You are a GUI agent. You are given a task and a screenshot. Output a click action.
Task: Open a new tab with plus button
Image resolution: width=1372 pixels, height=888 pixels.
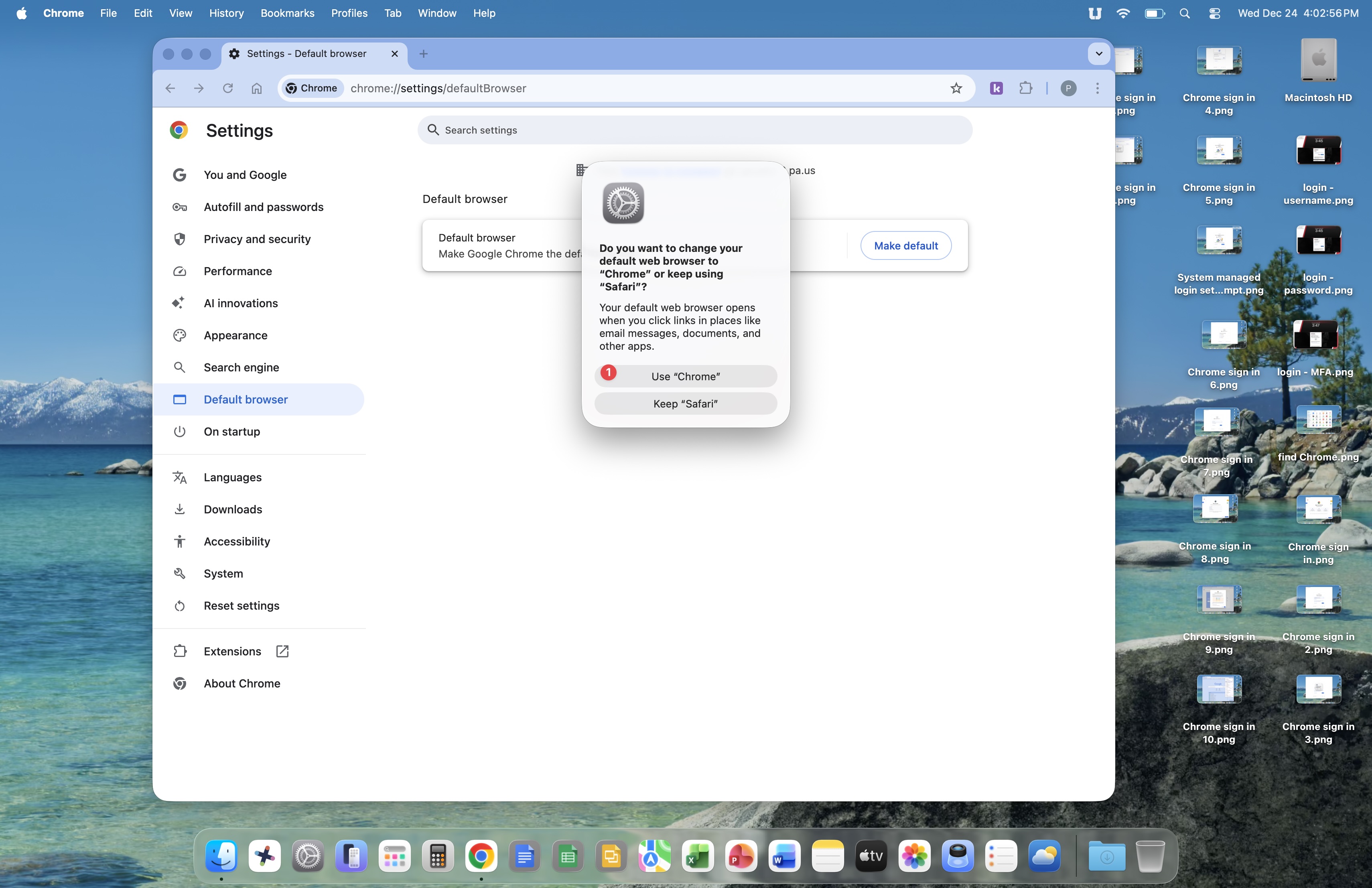click(x=424, y=54)
